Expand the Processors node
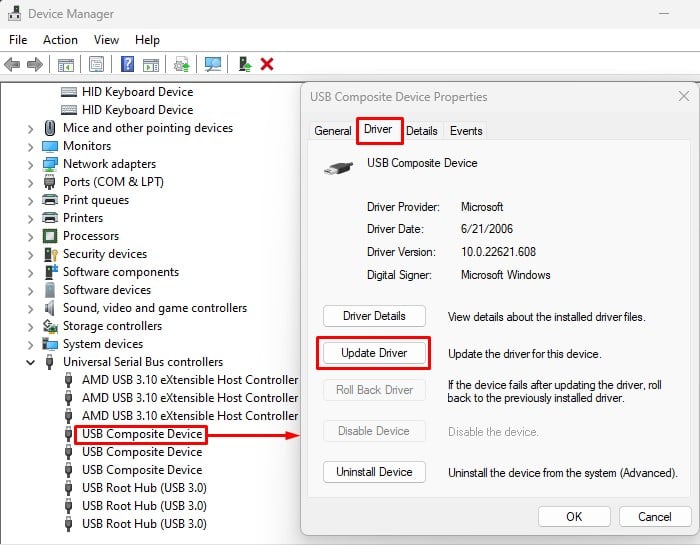The height and width of the screenshot is (545, 700). [x=30, y=237]
